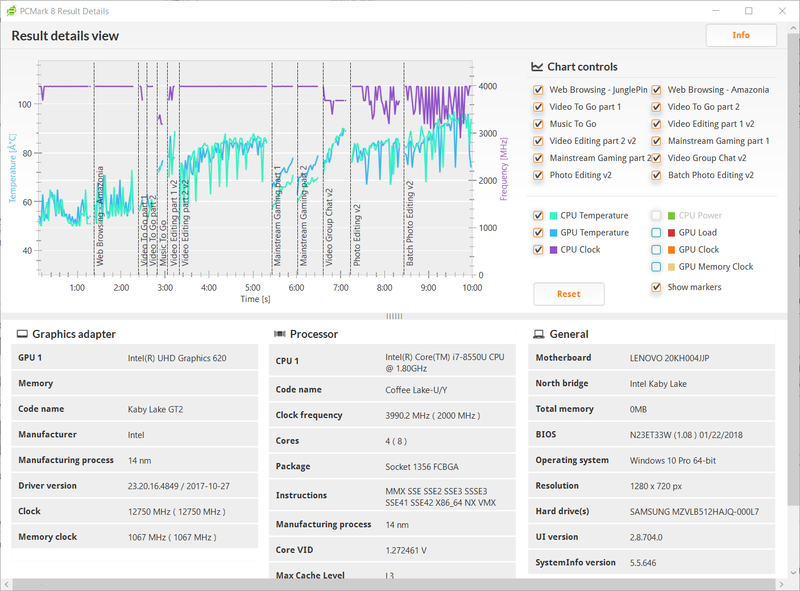
Task: Select the GPU 1 row value
Action: tap(177, 358)
